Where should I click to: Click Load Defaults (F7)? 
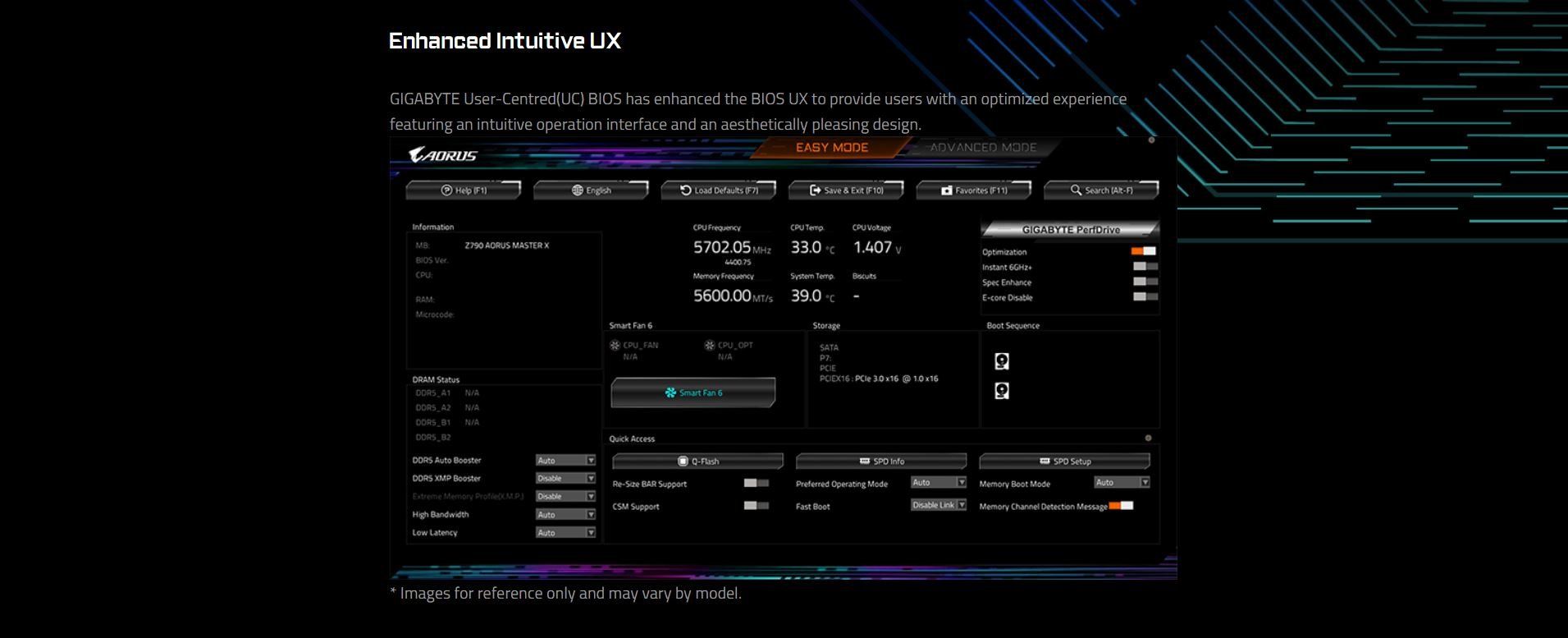pos(719,190)
